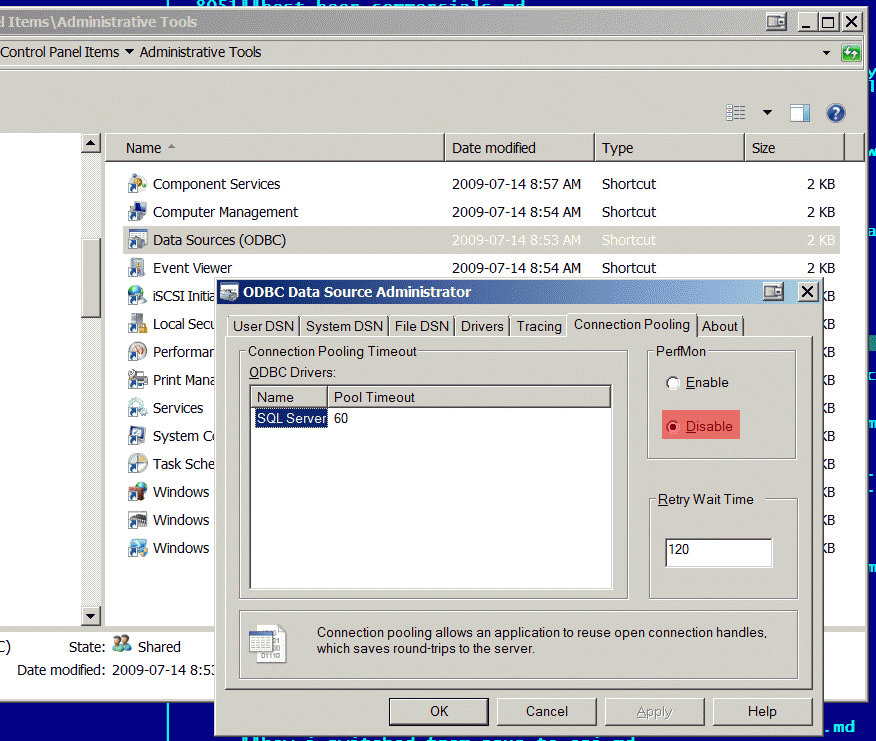Click the scroll down arrow in navigation pane
Viewport: 876px width, 741px height.
pos(91,616)
